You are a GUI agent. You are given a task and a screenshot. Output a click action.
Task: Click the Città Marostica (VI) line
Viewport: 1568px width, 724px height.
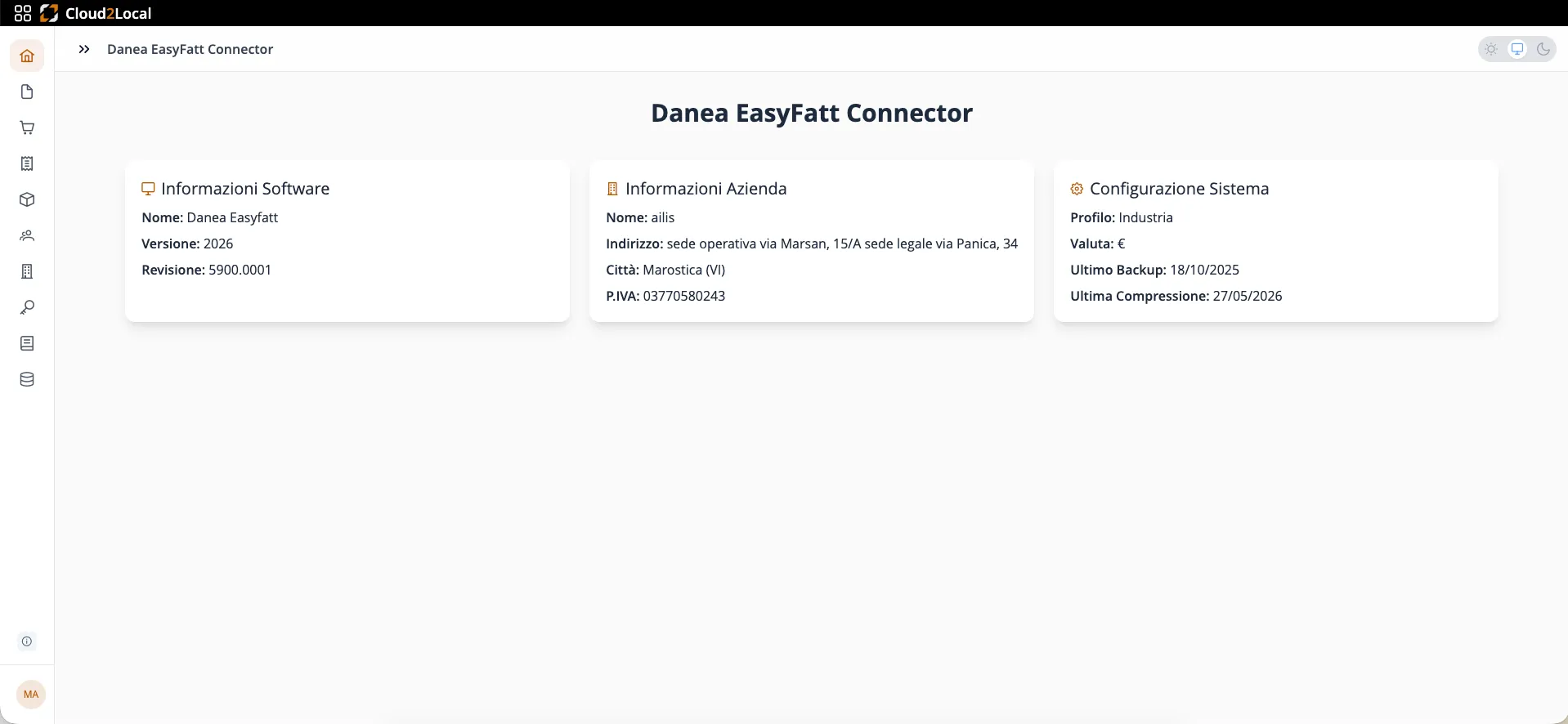665,270
